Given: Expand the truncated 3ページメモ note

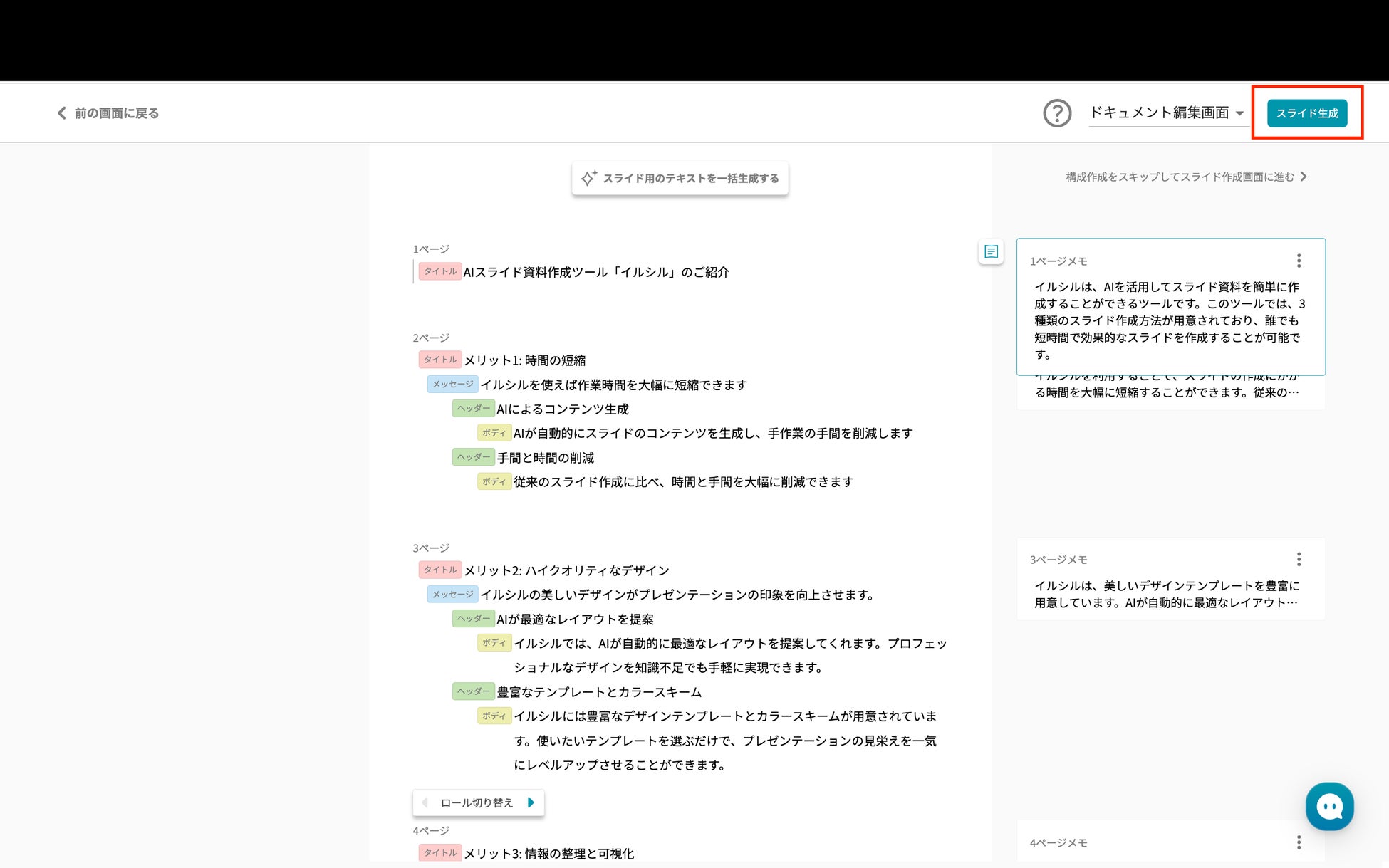Looking at the screenshot, I should 1166,594.
